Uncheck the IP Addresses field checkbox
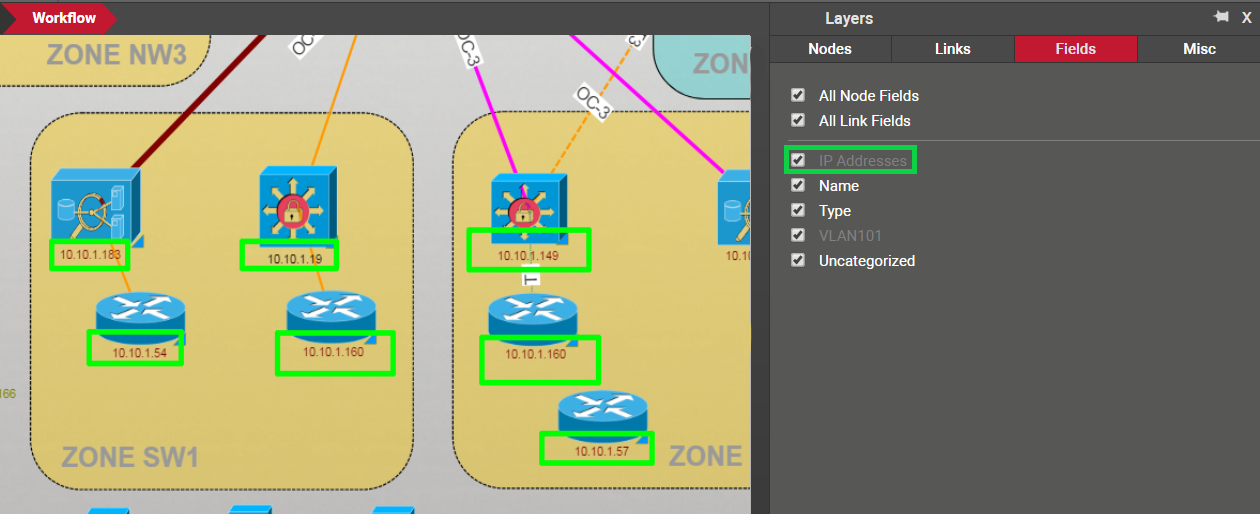The image size is (1260, 514). click(x=798, y=160)
